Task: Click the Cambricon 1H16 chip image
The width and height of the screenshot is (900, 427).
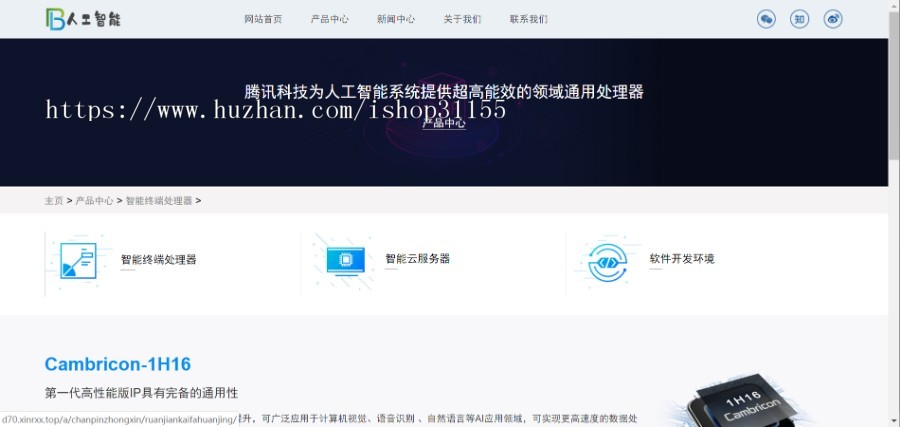Action: (x=740, y=401)
